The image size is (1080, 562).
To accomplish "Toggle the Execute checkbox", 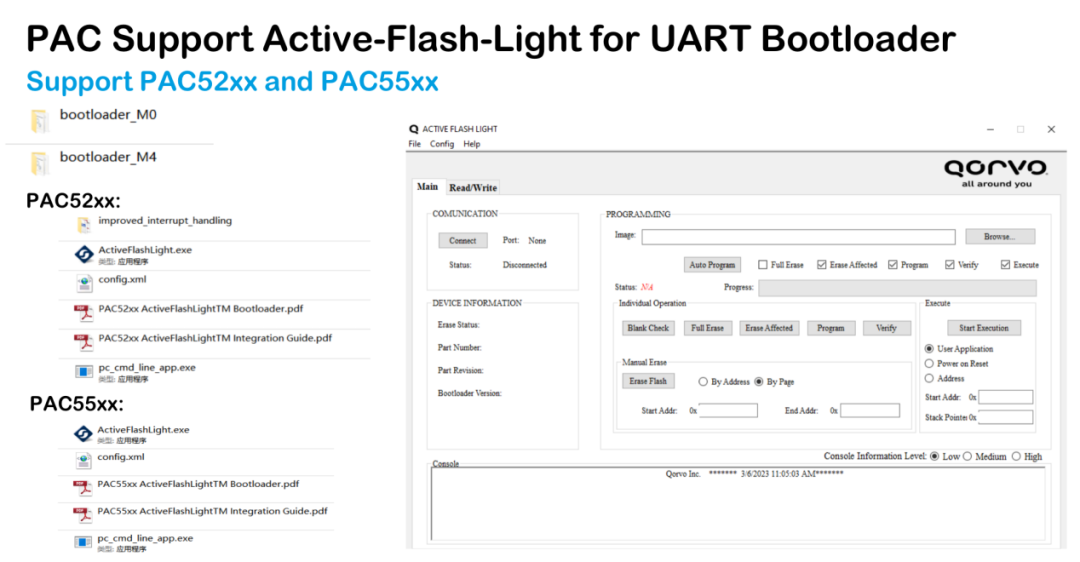I will pyautogui.click(x=1005, y=264).
